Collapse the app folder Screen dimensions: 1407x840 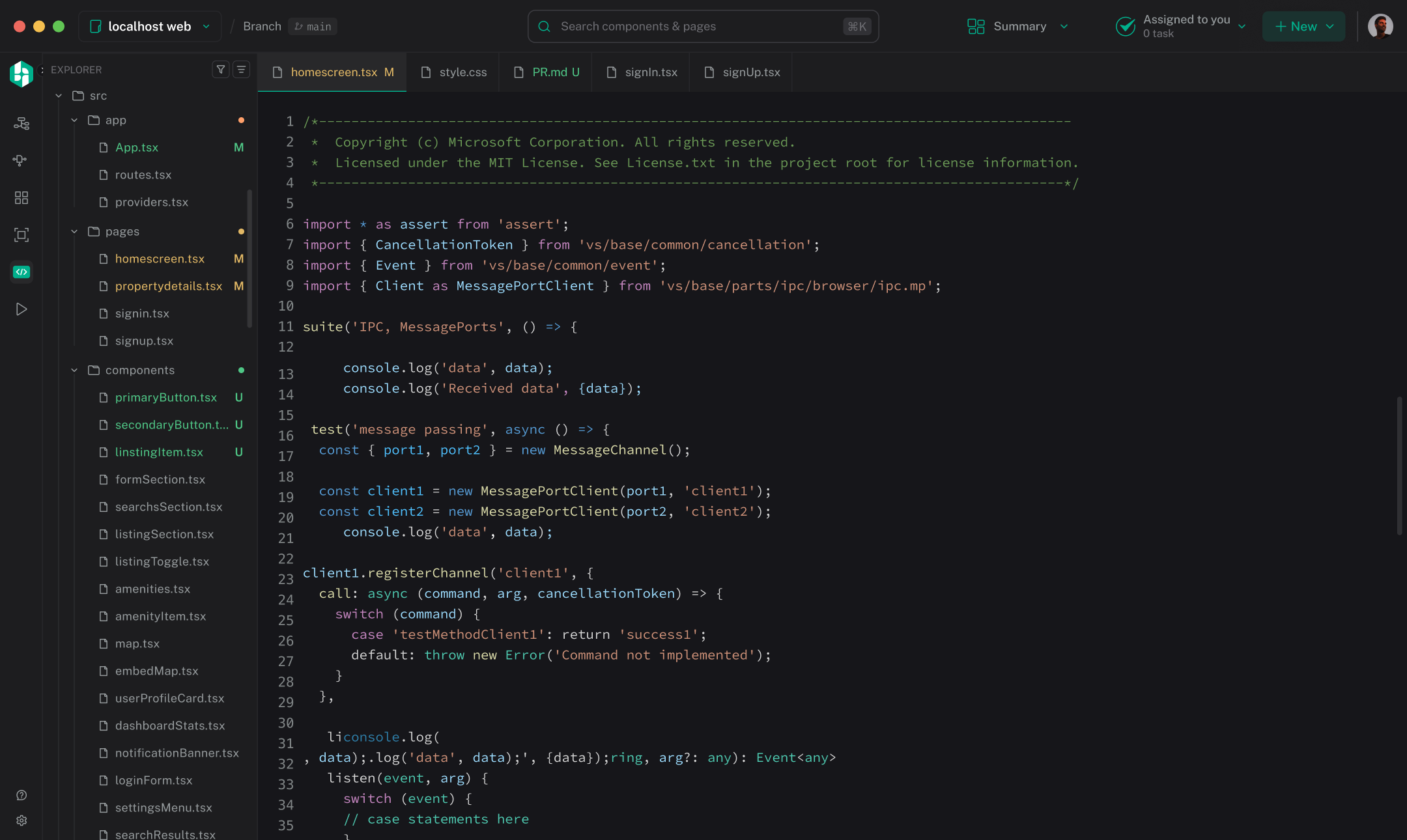74,120
